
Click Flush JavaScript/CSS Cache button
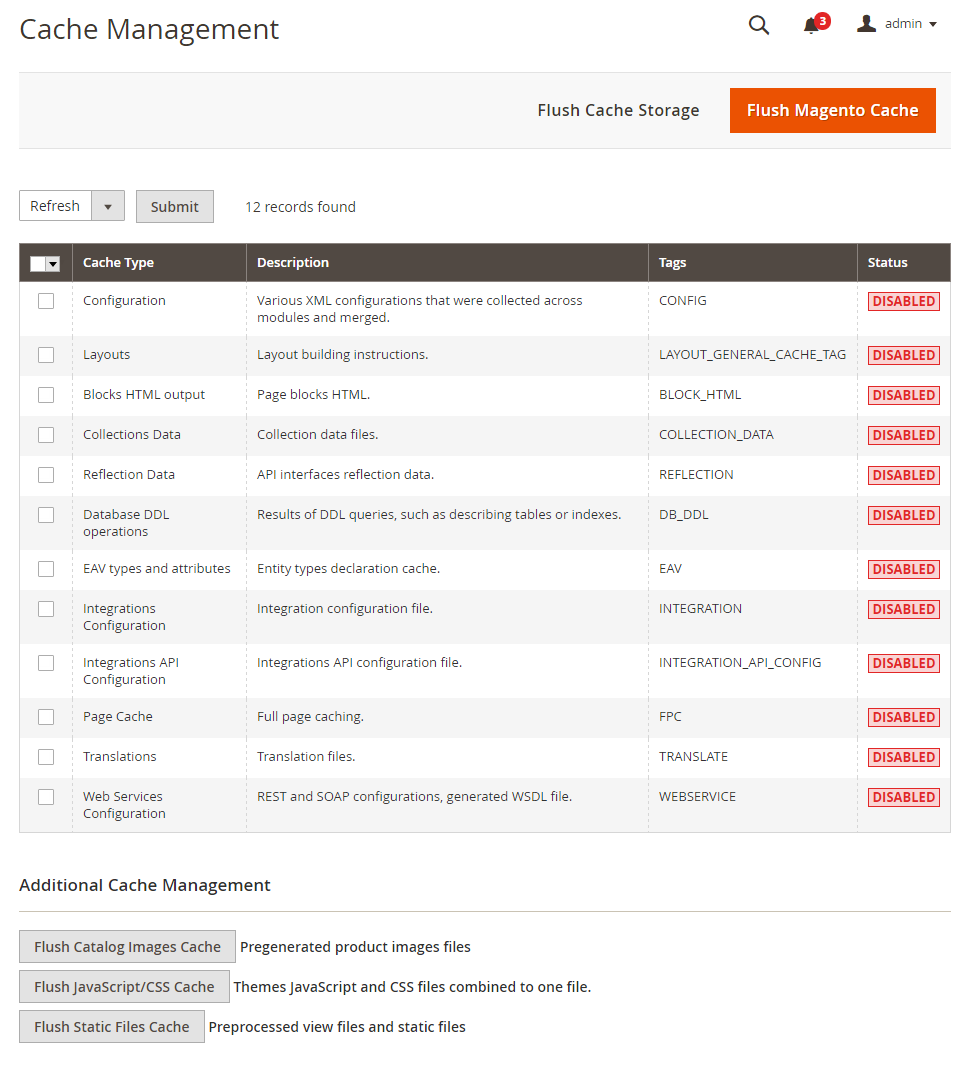(x=124, y=987)
